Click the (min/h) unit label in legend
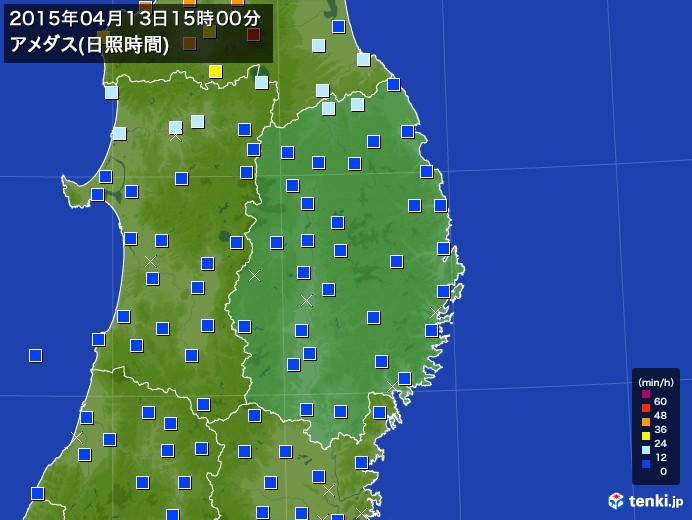 pos(656,382)
